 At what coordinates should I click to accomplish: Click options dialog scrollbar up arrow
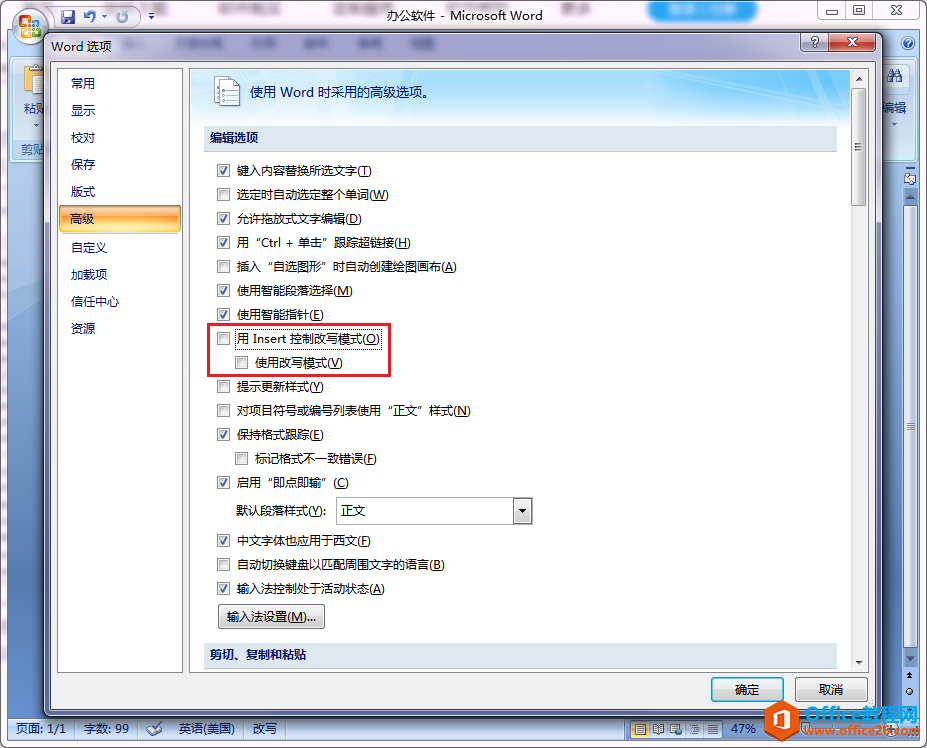(x=859, y=79)
